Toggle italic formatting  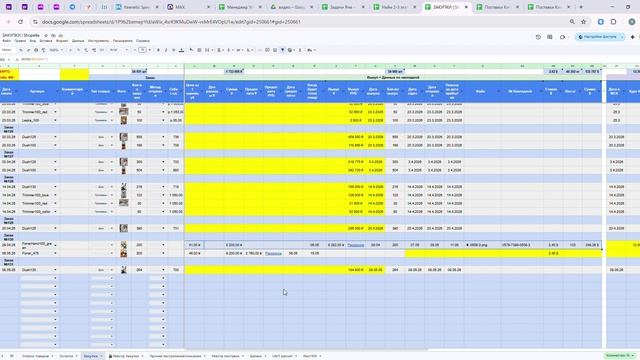(x=166, y=50)
